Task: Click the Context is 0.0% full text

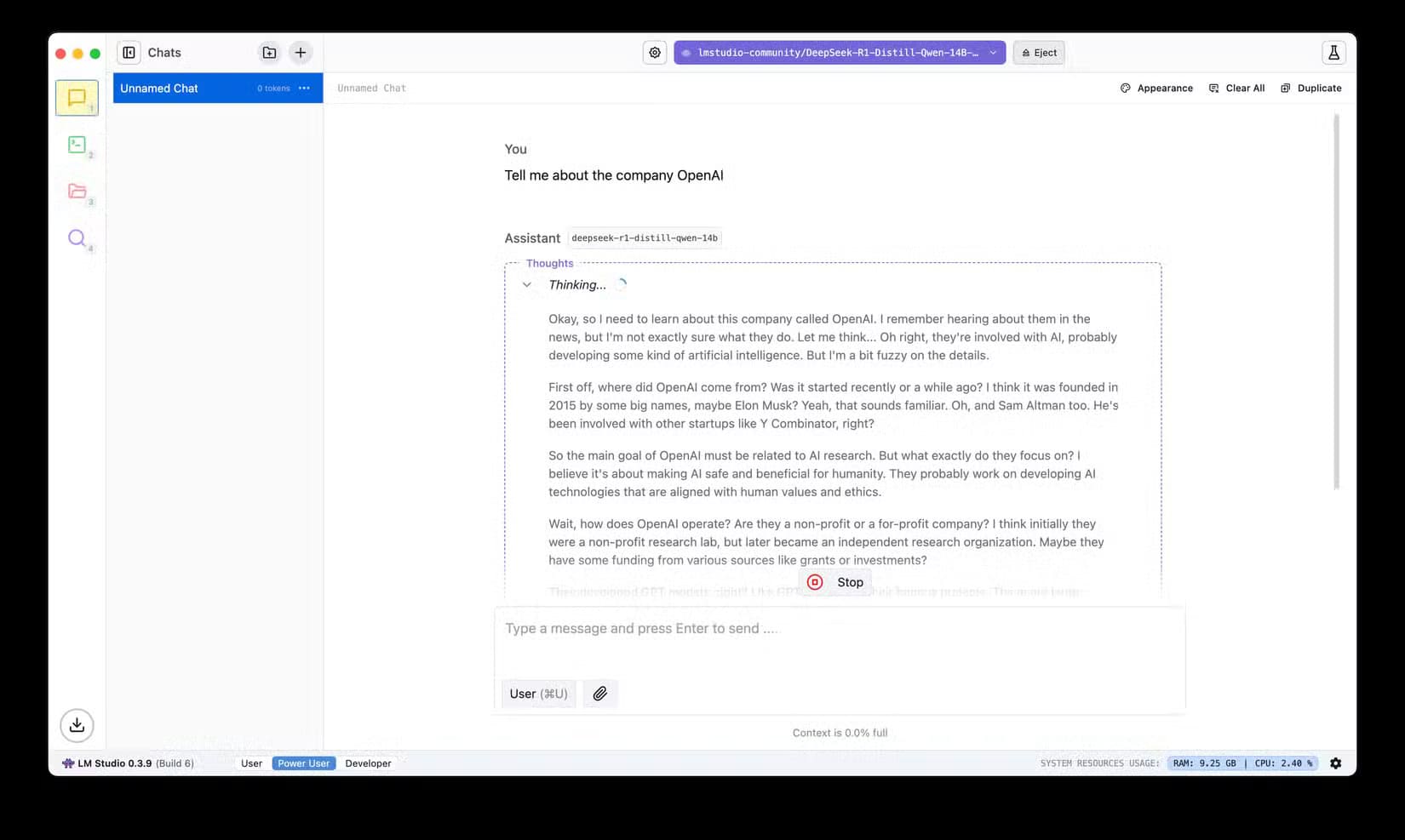Action: pos(840,733)
